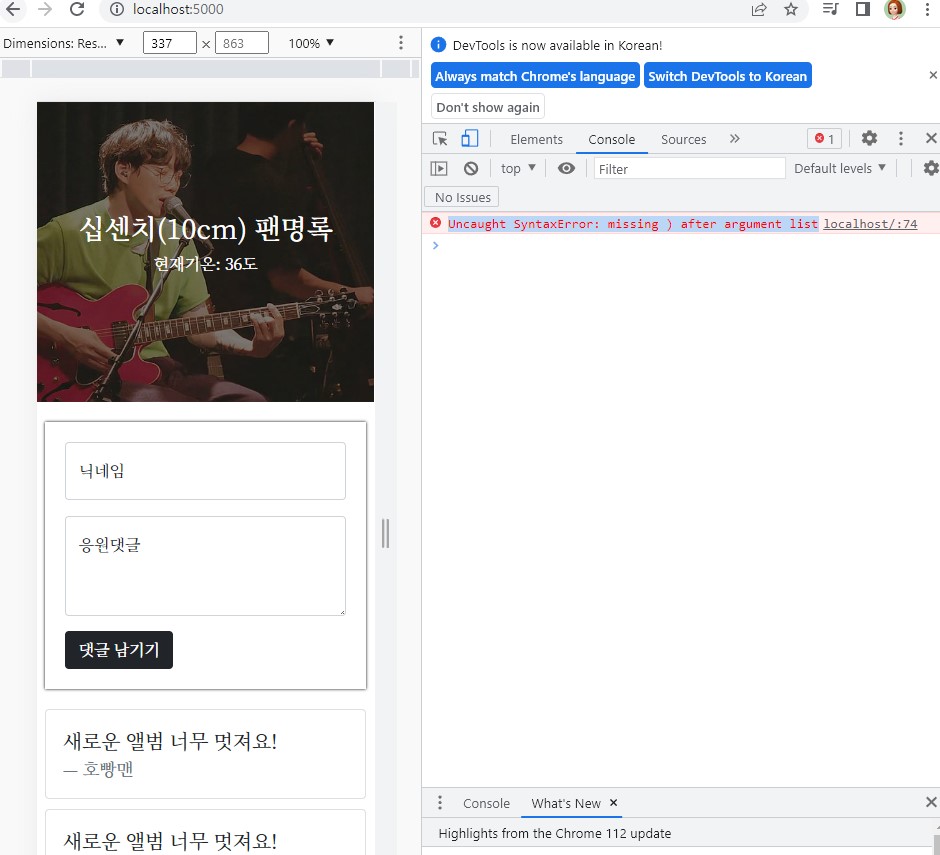Image resolution: width=940 pixels, height=855 pixels.
Task: Reload the localhost page
Action: pyautogui.click(x=77, y=9)
